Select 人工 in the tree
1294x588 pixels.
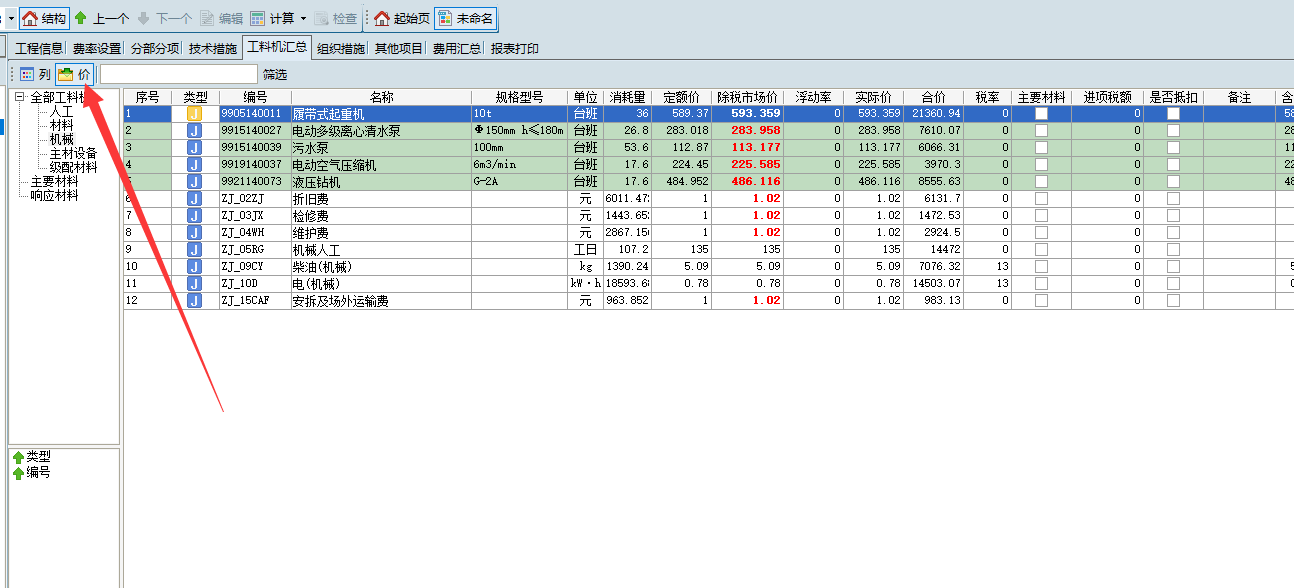tap(61, 111)
